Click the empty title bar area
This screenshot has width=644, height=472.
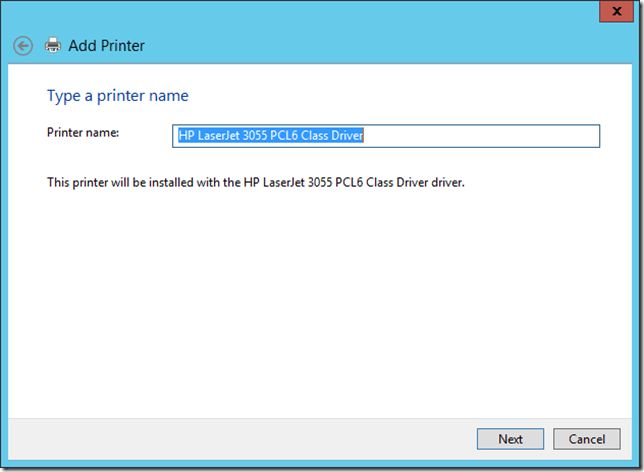(350, 12)
